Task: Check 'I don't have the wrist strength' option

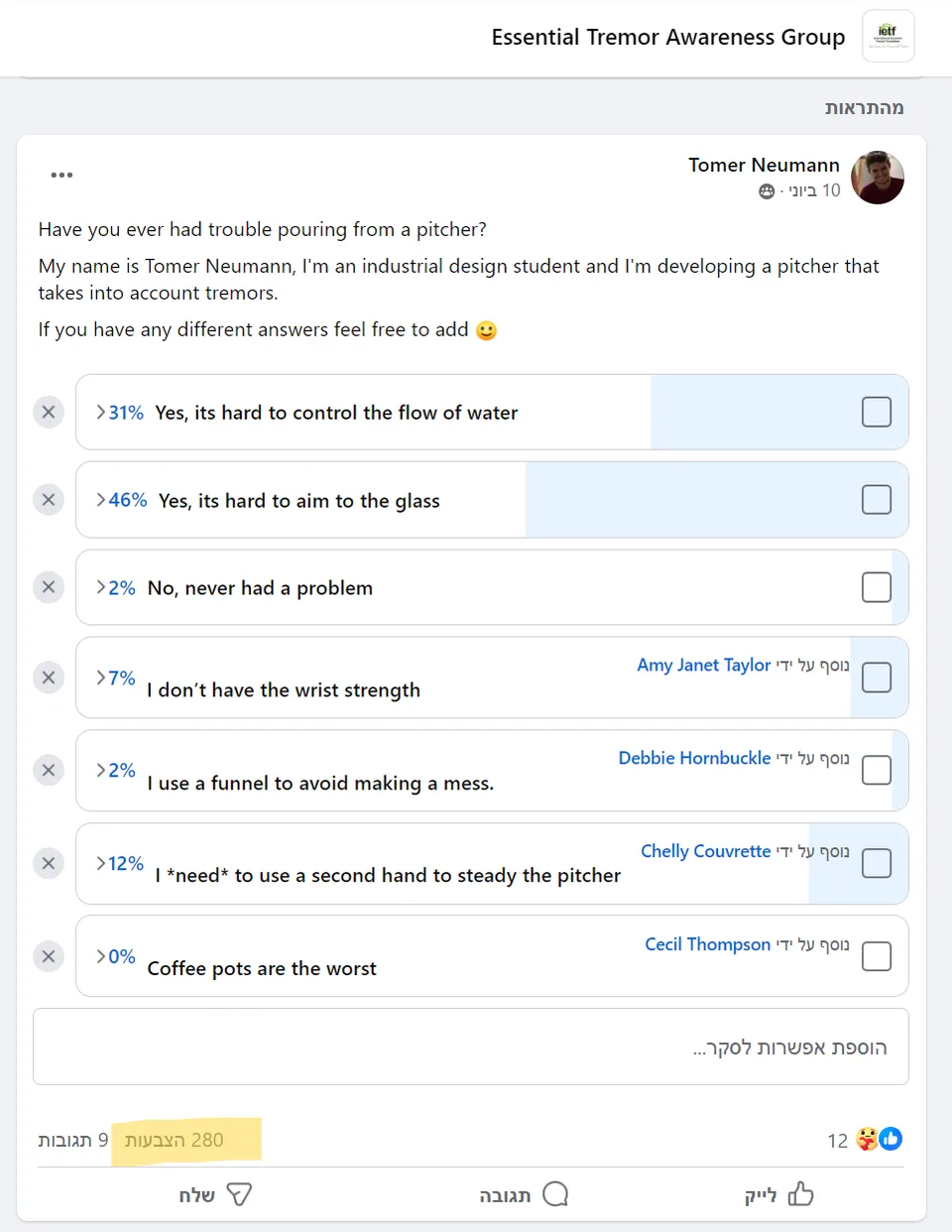Action: click(877, 678)
